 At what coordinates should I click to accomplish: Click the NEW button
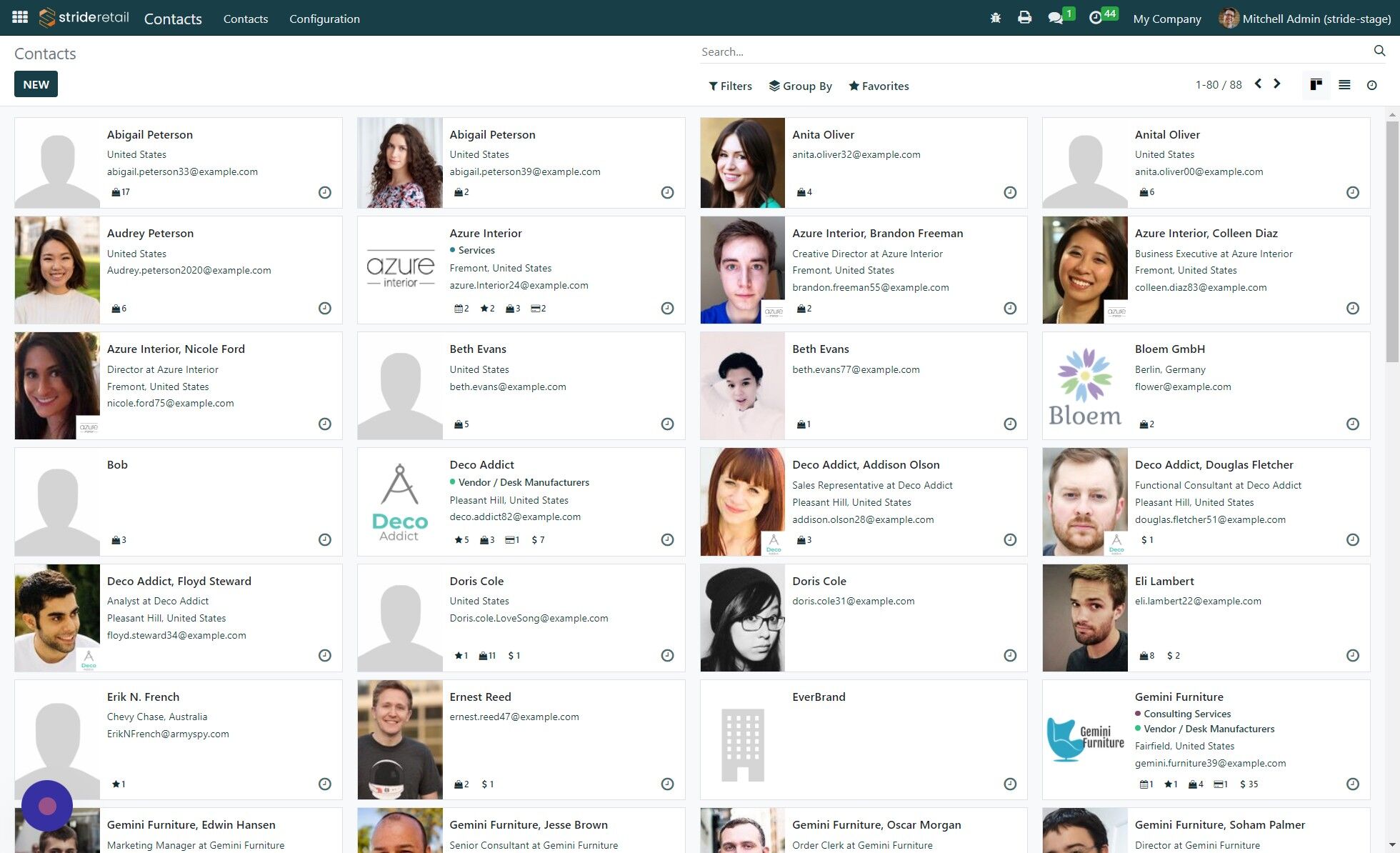click(x=36, y=84)
